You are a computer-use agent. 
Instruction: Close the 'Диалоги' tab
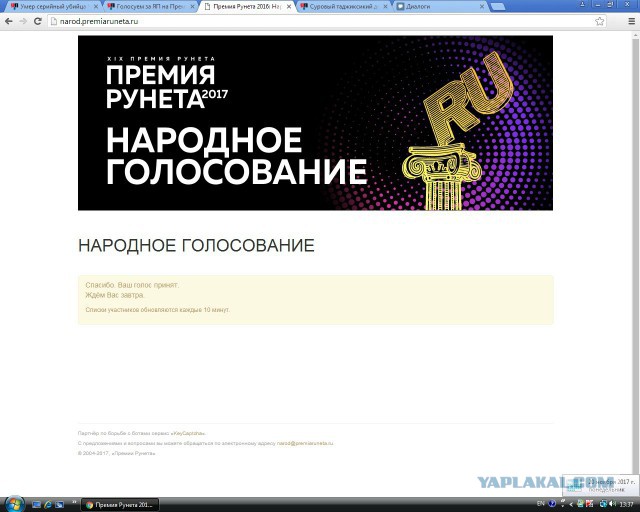(x=482, y=7)
